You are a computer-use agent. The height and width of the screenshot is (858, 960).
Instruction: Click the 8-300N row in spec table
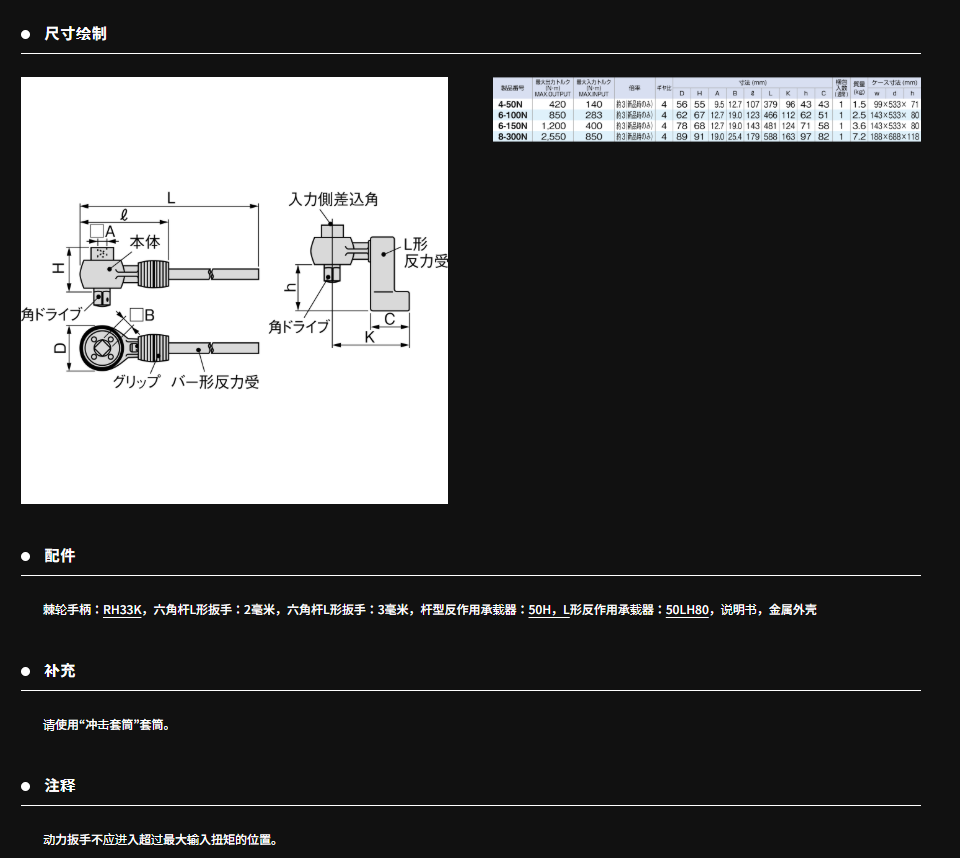(706, 136)
